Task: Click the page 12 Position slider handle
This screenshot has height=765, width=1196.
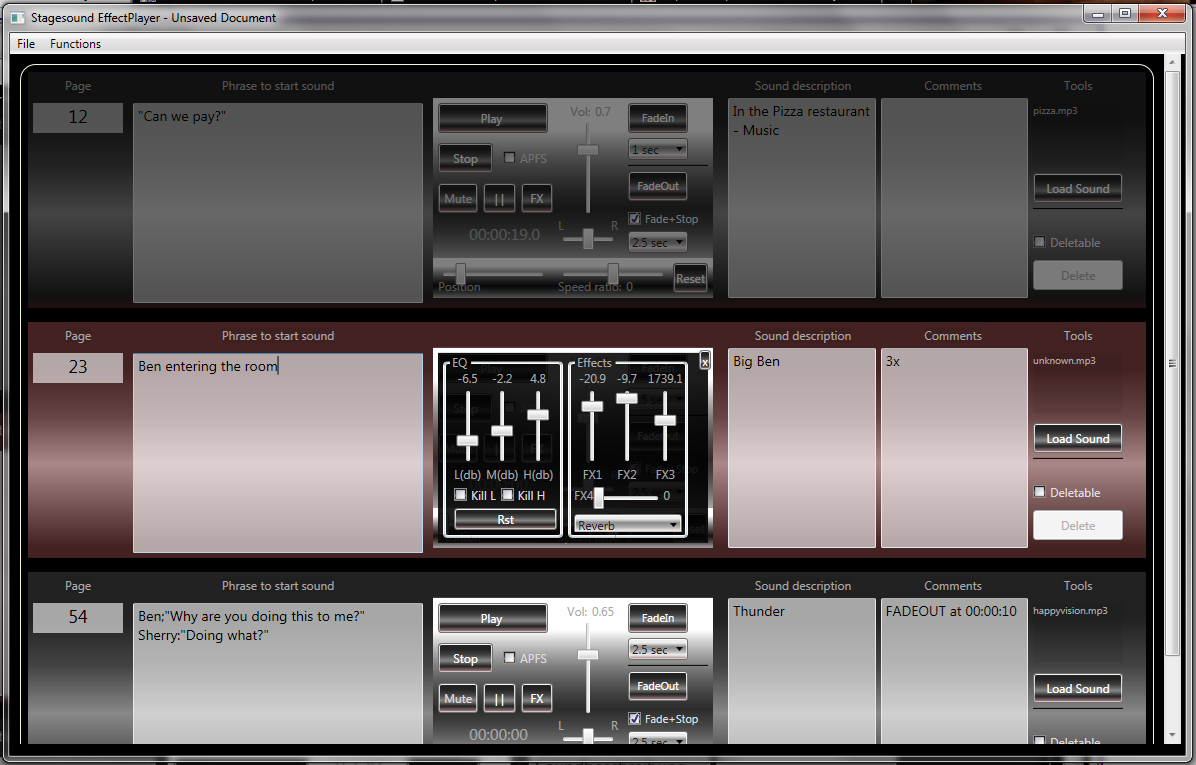Action: [461, 273]
